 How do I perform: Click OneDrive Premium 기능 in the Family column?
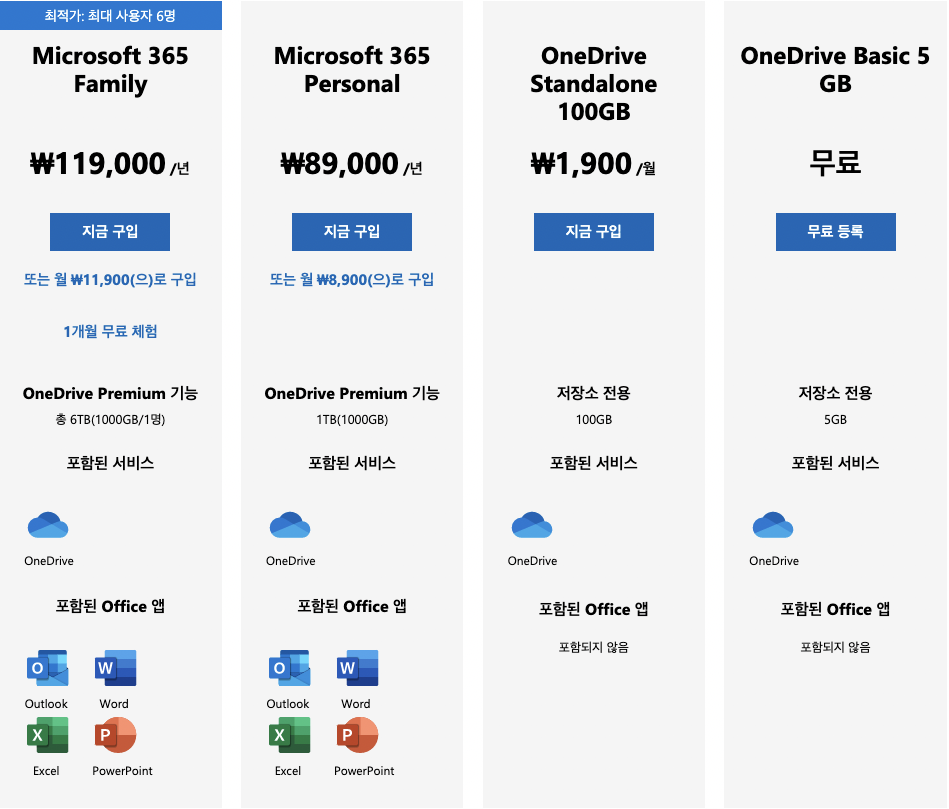(110, 393)
